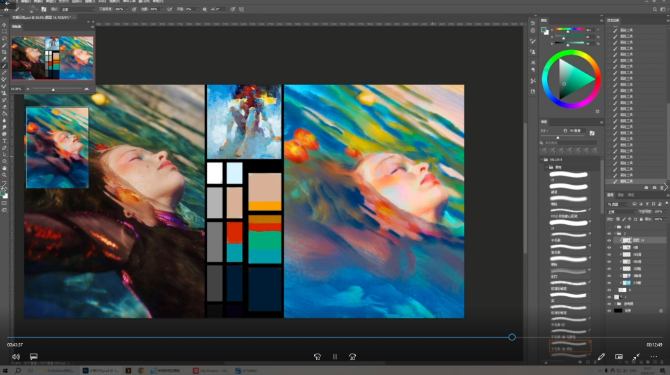Toggle pressure for opacity in options bar
The image size is (670, 375).
coord(134,9)
